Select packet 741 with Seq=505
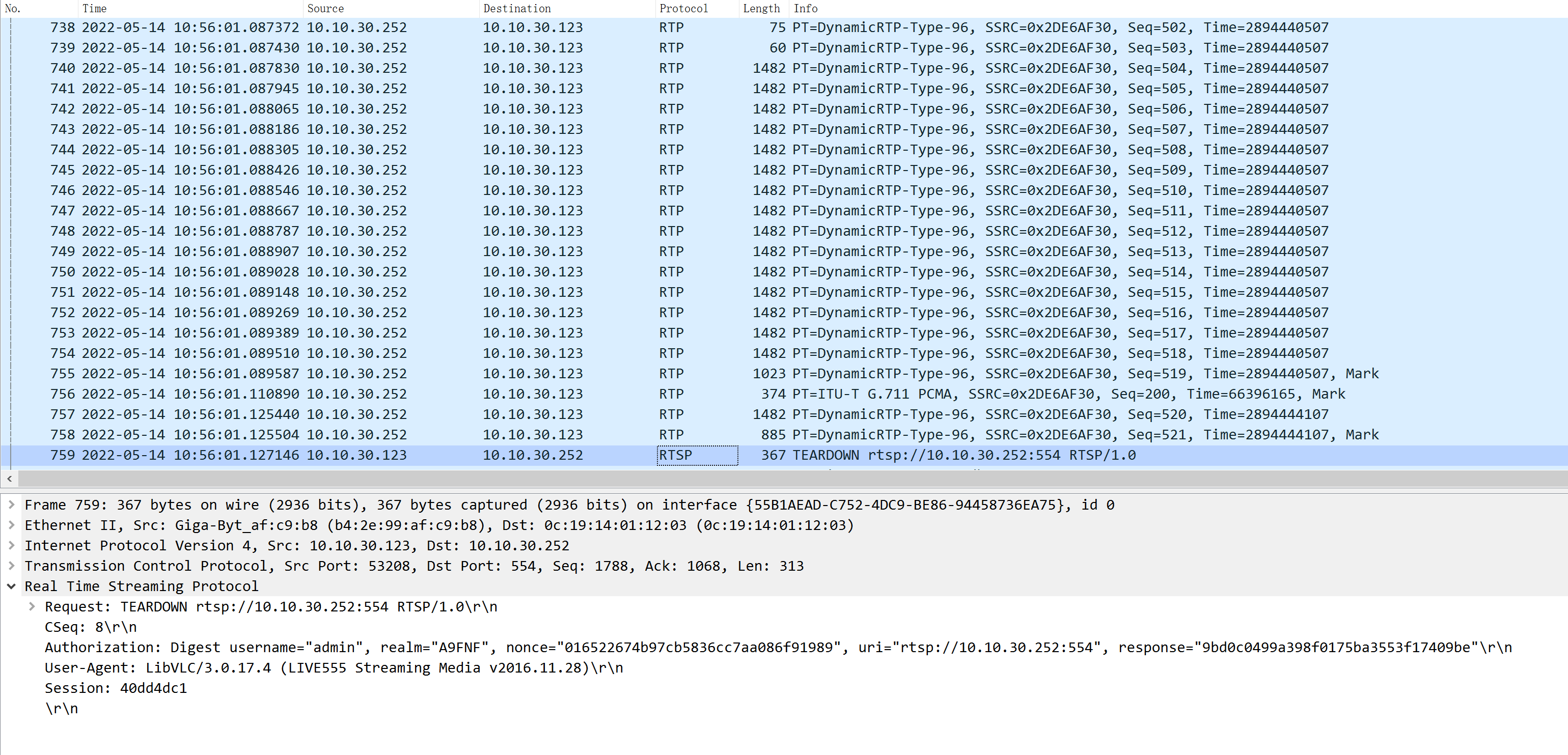1568x755 pixels. tap(784, 88)
